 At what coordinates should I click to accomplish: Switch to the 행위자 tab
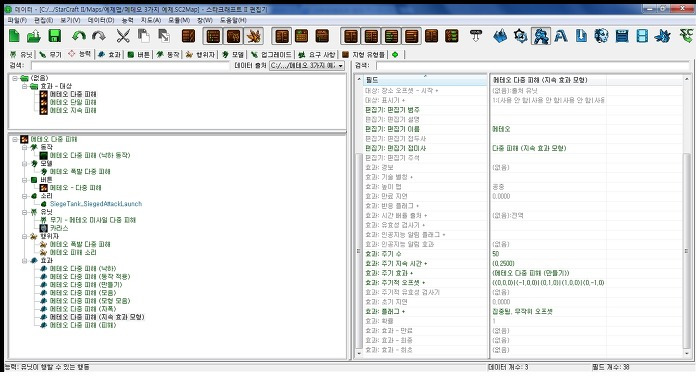(x=200, y=54)
